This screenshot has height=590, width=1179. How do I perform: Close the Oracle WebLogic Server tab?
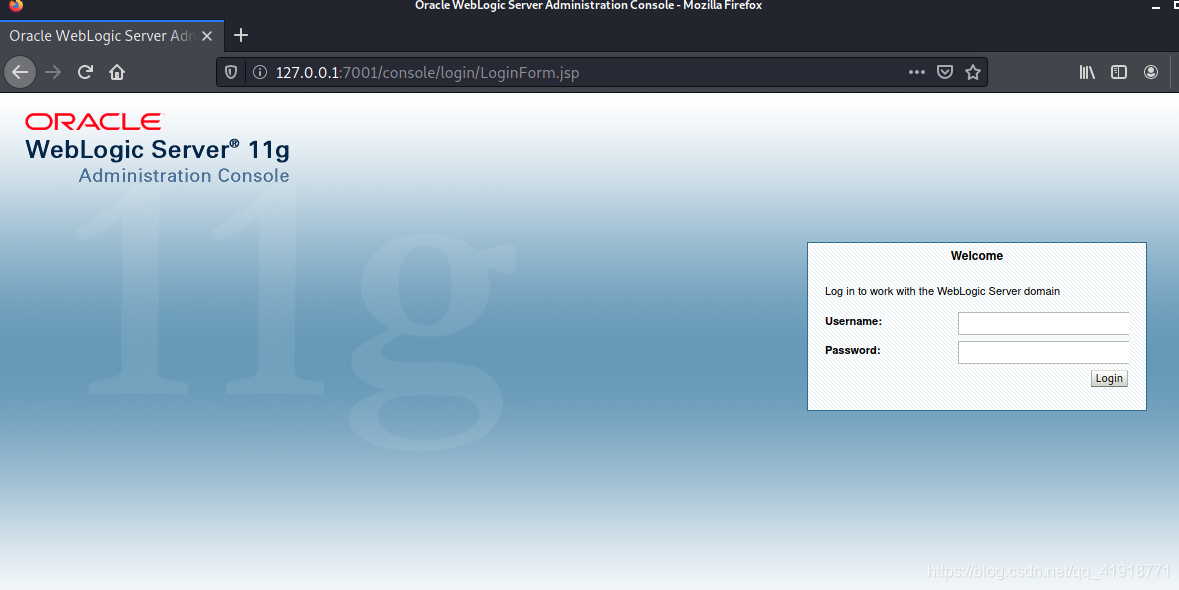(x=207, y=36)
